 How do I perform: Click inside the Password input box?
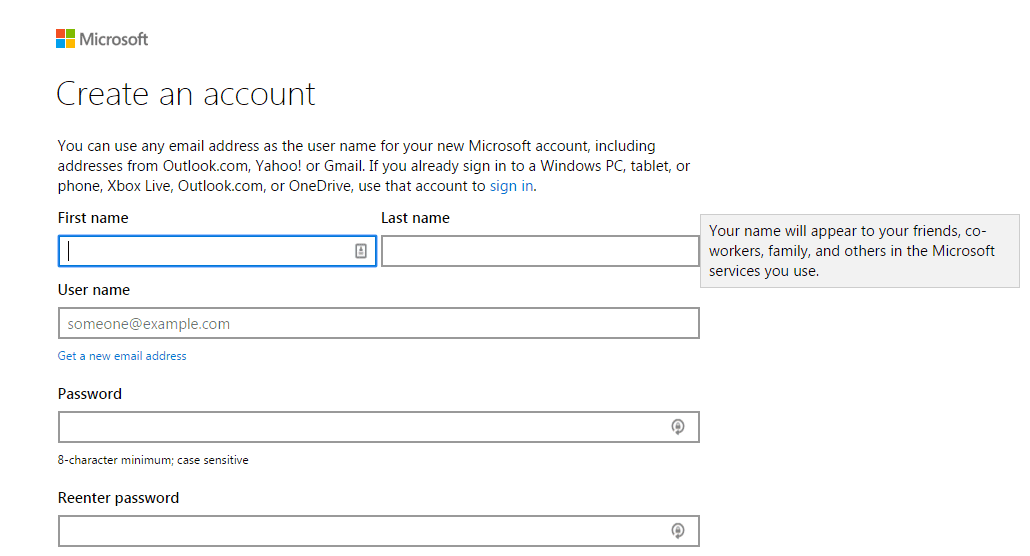point(378,427)
